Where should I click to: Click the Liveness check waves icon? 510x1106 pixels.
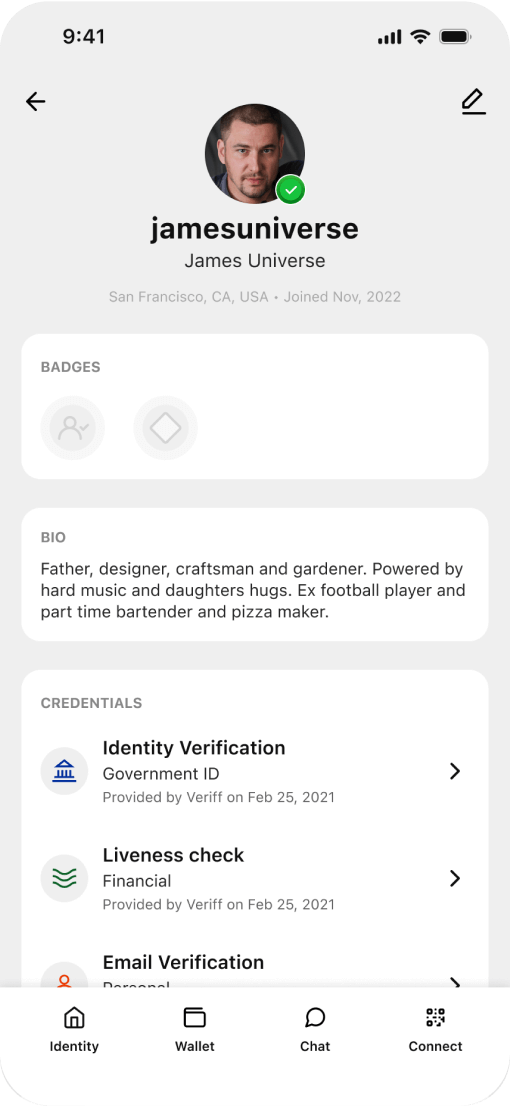[x=64, y=878]
